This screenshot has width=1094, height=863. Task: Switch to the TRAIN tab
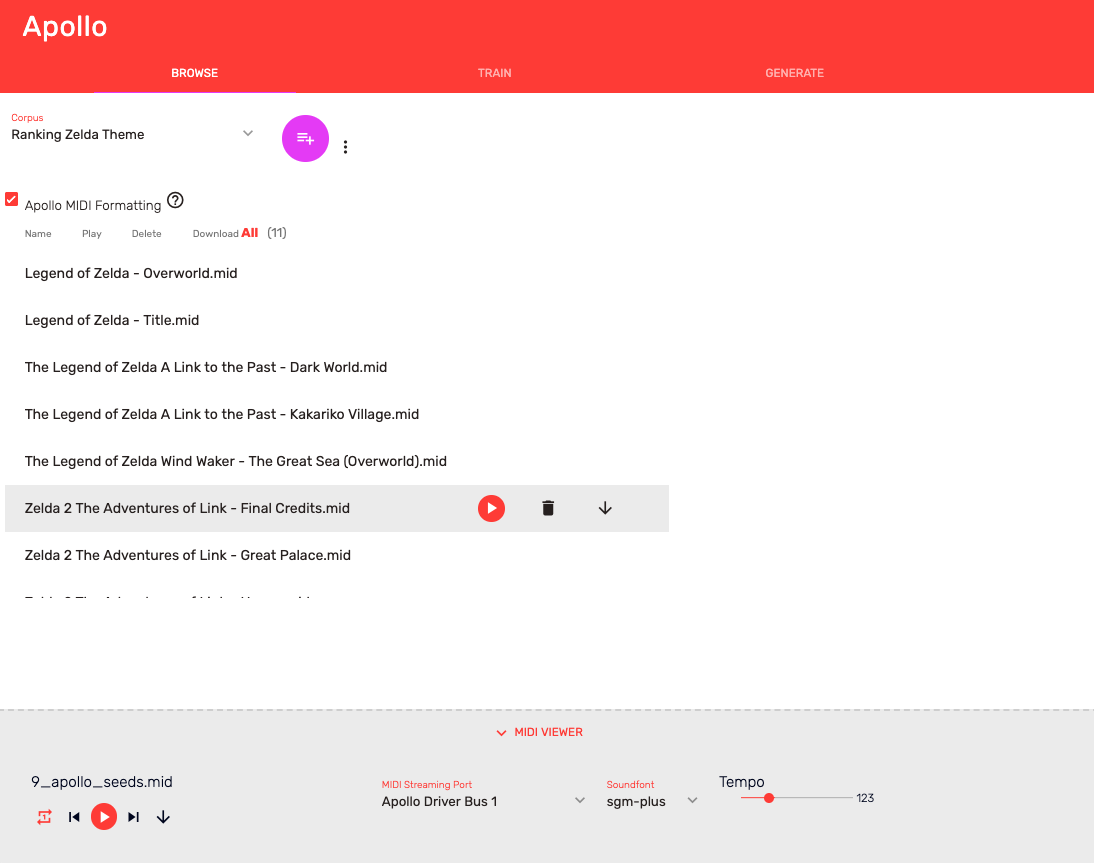[495, 73]
